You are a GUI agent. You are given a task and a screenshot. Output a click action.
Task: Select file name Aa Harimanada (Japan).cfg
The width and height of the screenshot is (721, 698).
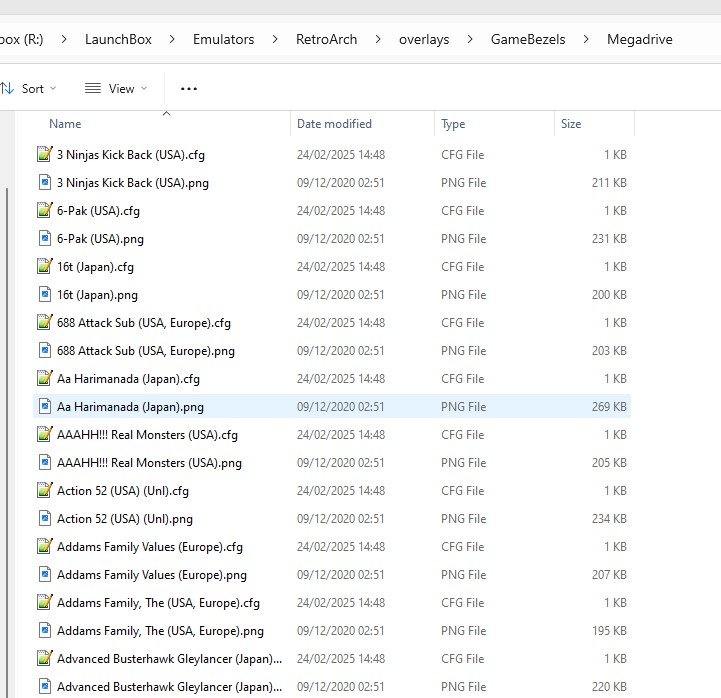coord(128,379)
